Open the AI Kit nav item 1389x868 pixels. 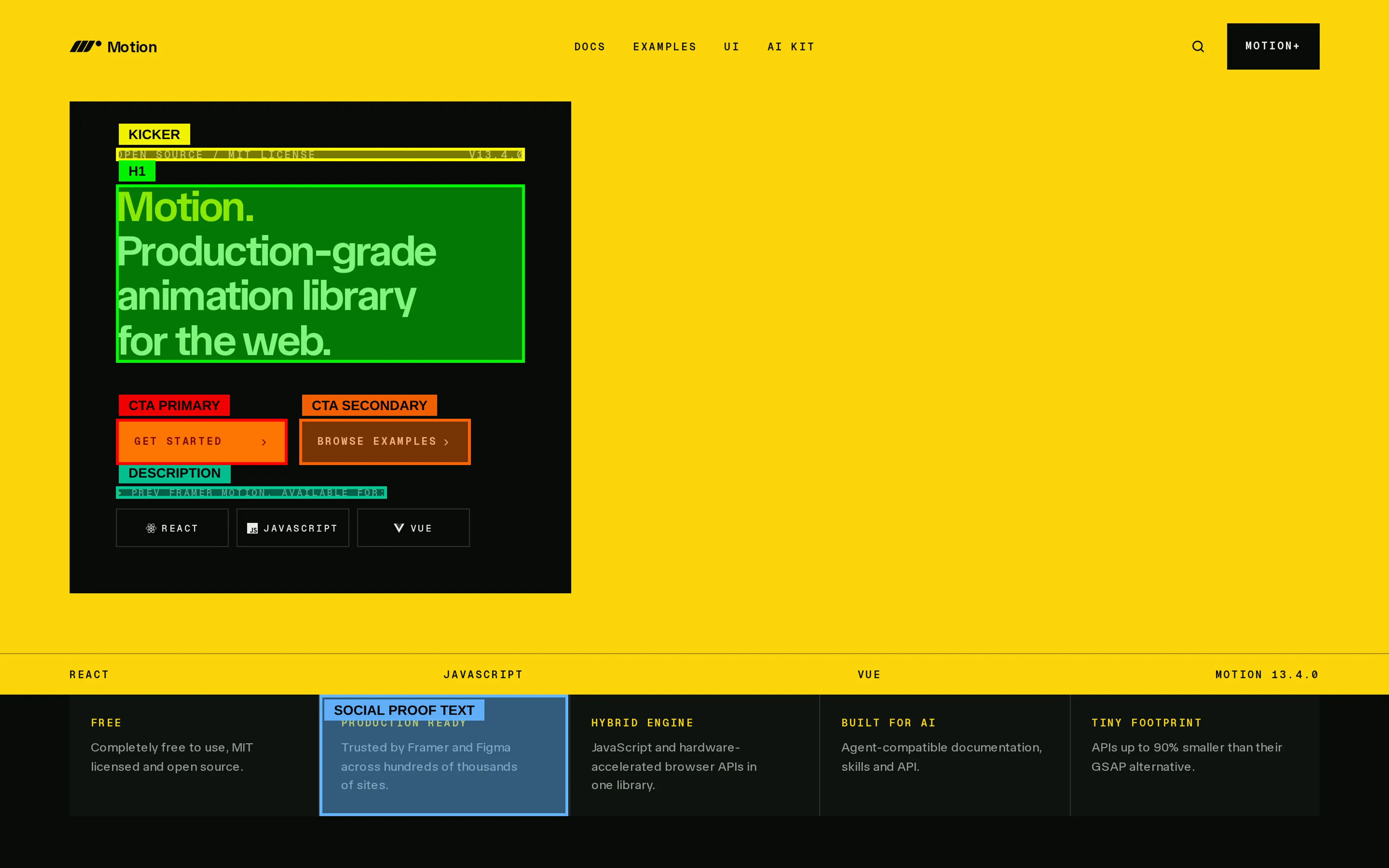point(791,47)
